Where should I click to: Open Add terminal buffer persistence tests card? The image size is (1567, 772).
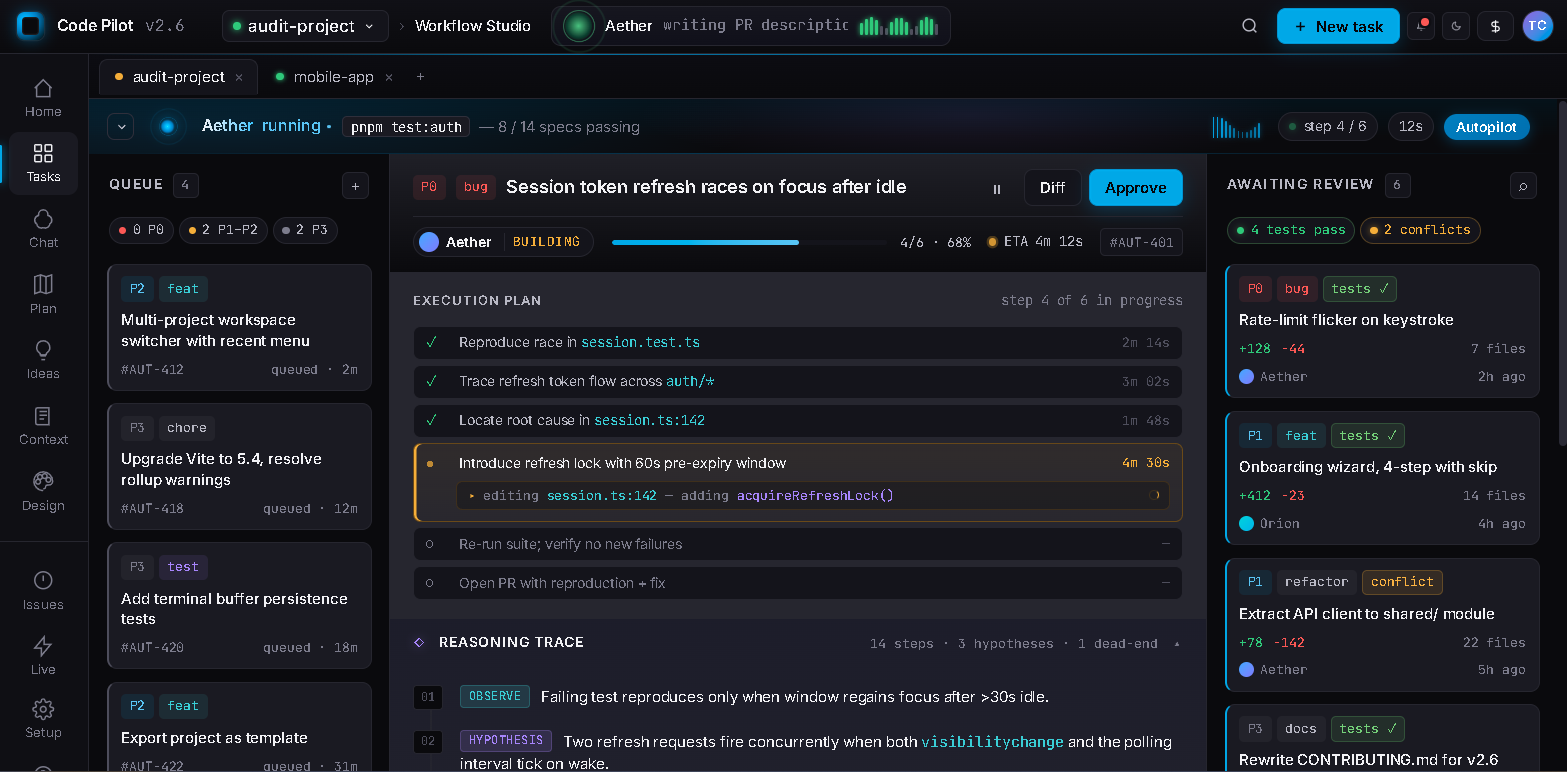pyautogui.click(x=239, y=605)
